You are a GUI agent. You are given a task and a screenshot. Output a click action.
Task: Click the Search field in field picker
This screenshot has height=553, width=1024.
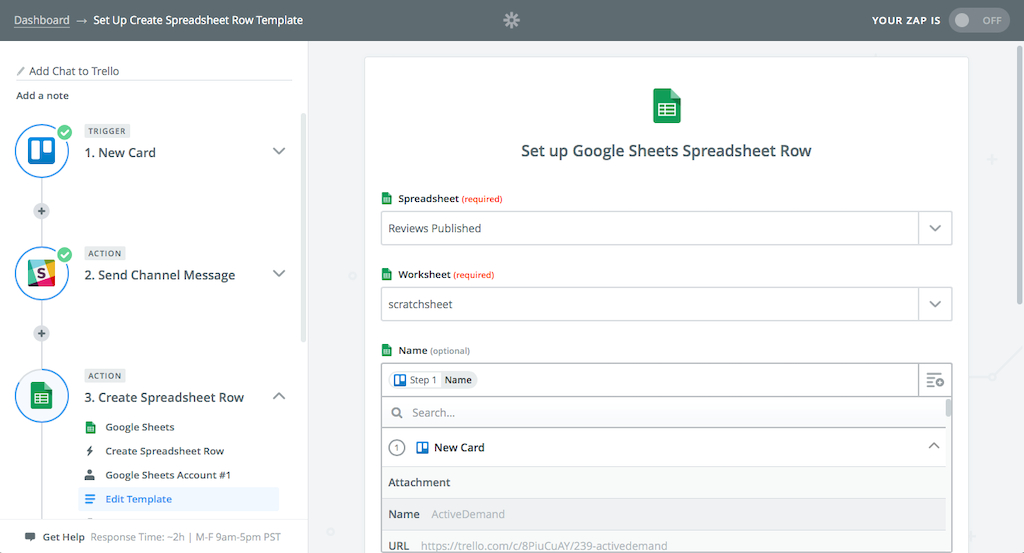[x=660, y=412]
